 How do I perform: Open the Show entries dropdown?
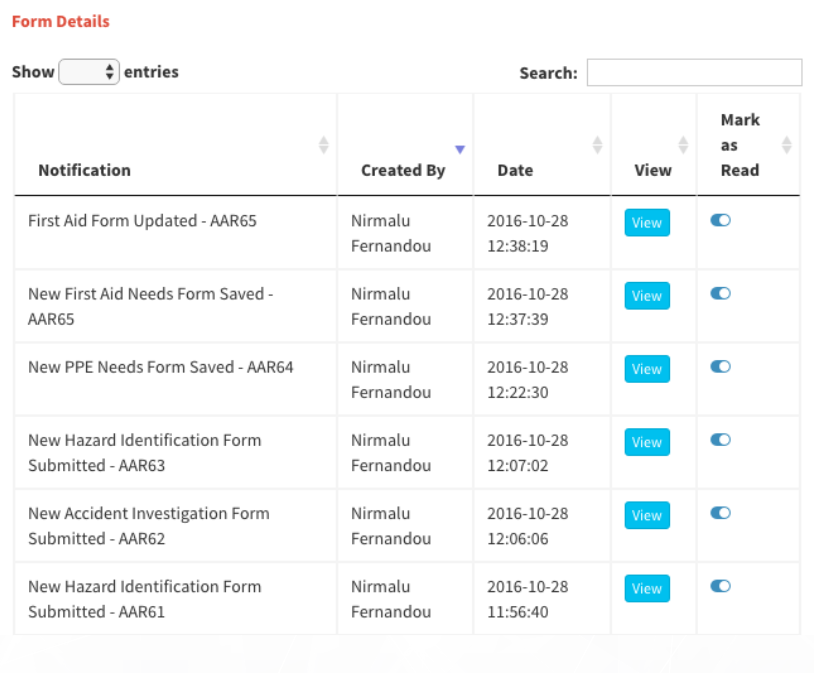coord(89,72)
